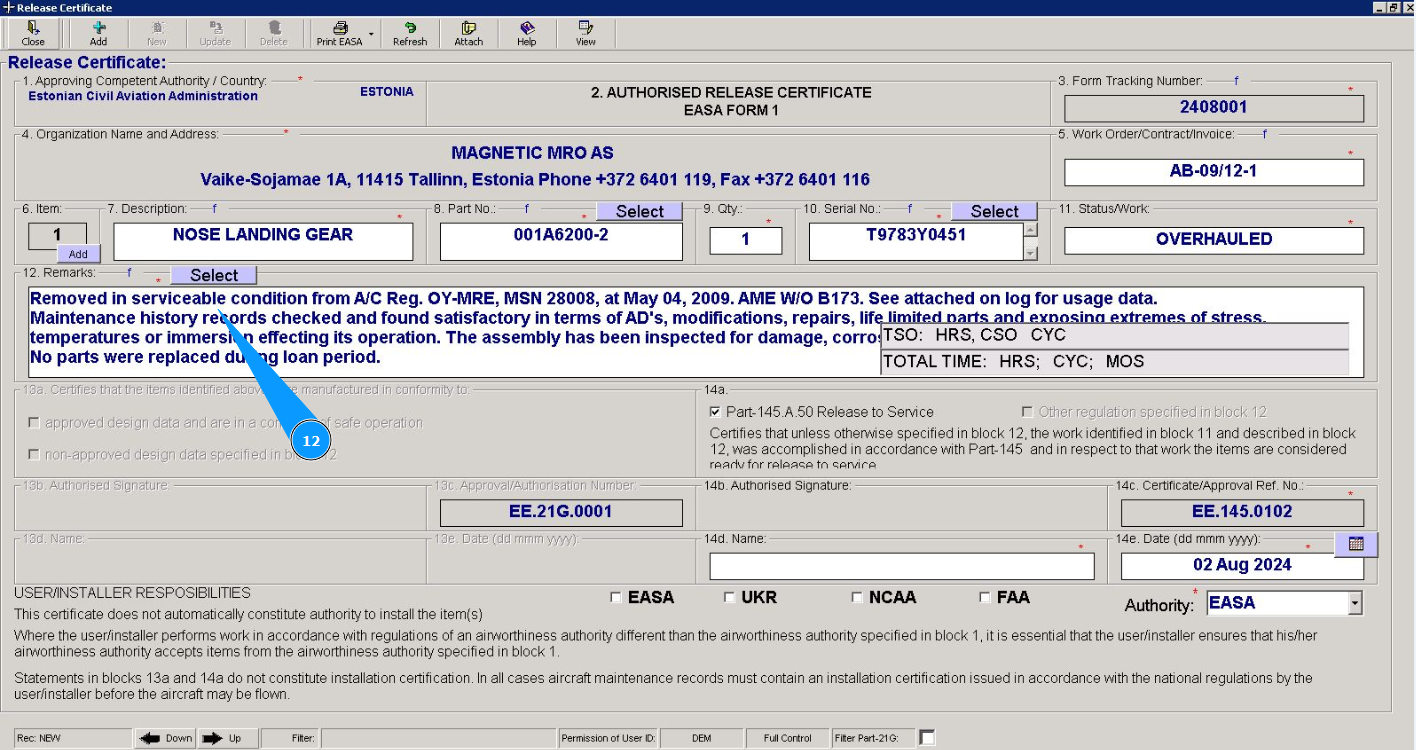Click the Down record navigation button

tap(166, 738)
